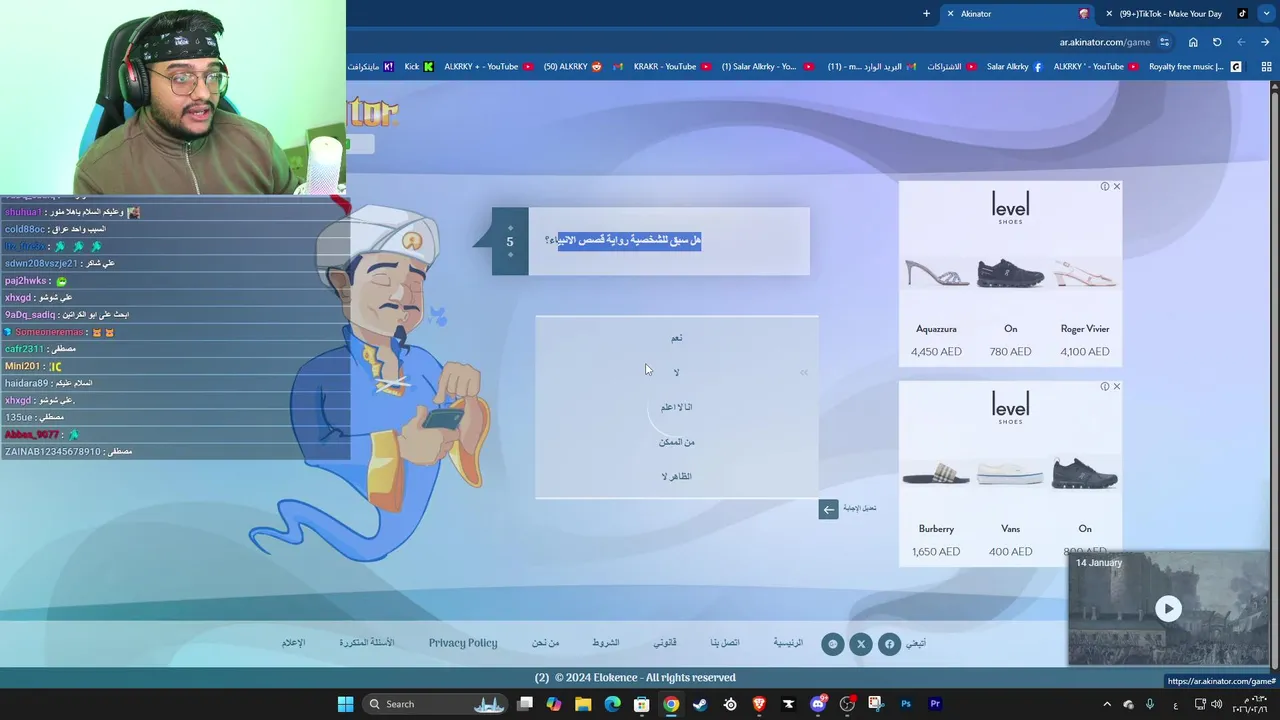Show hidden system tray icons
The height and width of the screenshot is (720, 1280).
[x=1107, y=704]
